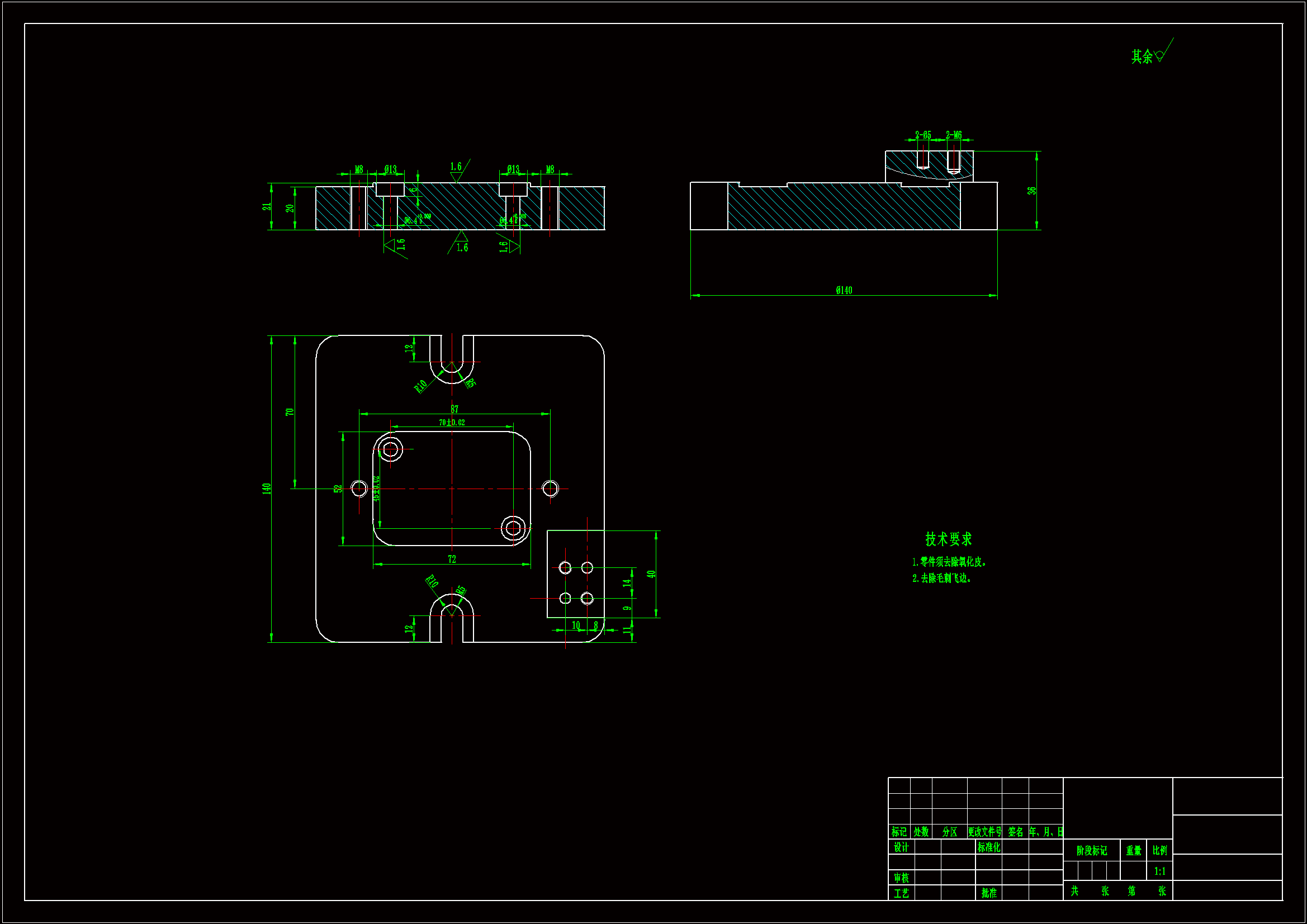Select technical requirement line 1 text
Screen dimensions: 1307x924
pos(949,562)
